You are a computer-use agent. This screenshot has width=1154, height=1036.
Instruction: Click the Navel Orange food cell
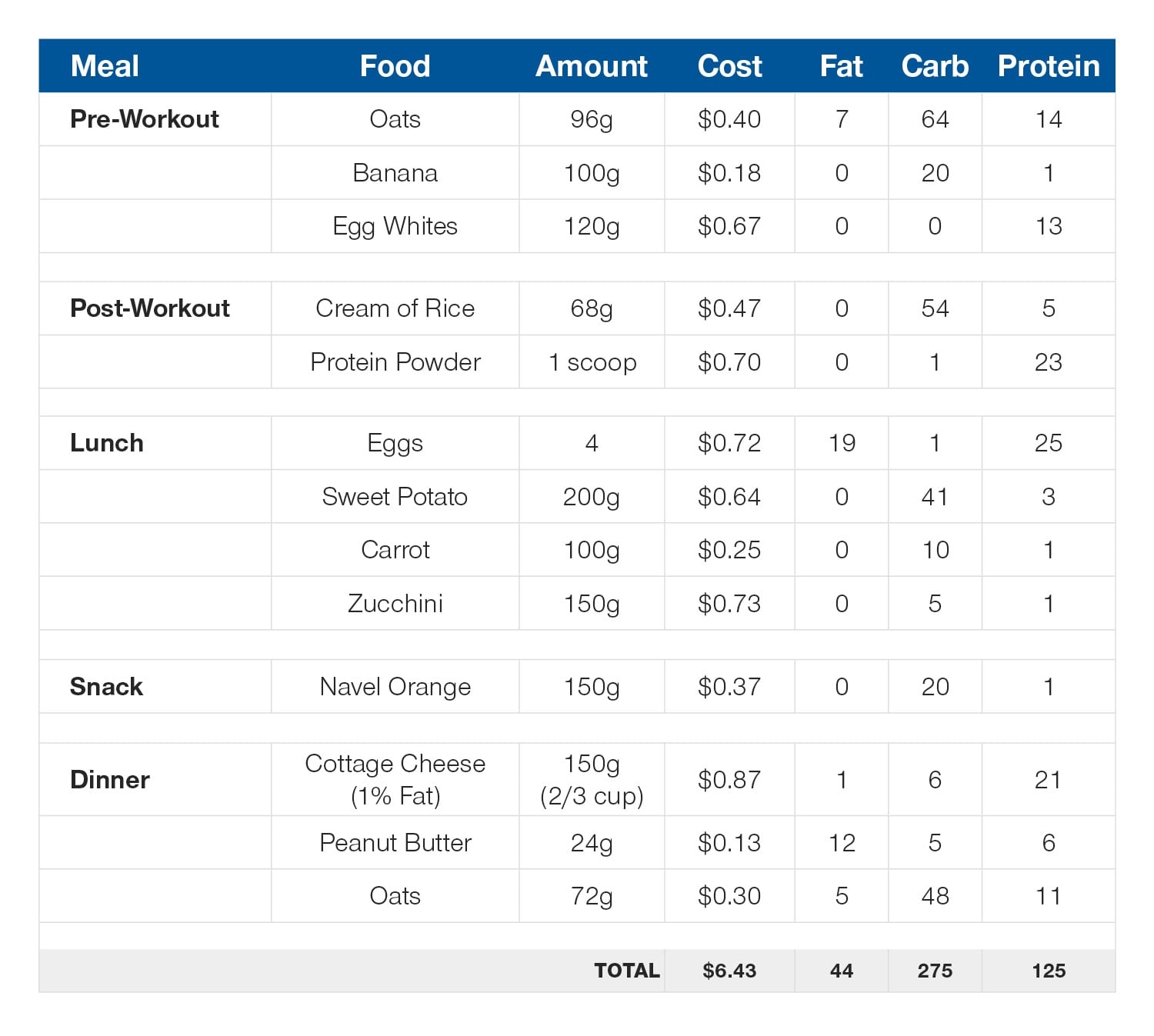click(x=395, y=686)
